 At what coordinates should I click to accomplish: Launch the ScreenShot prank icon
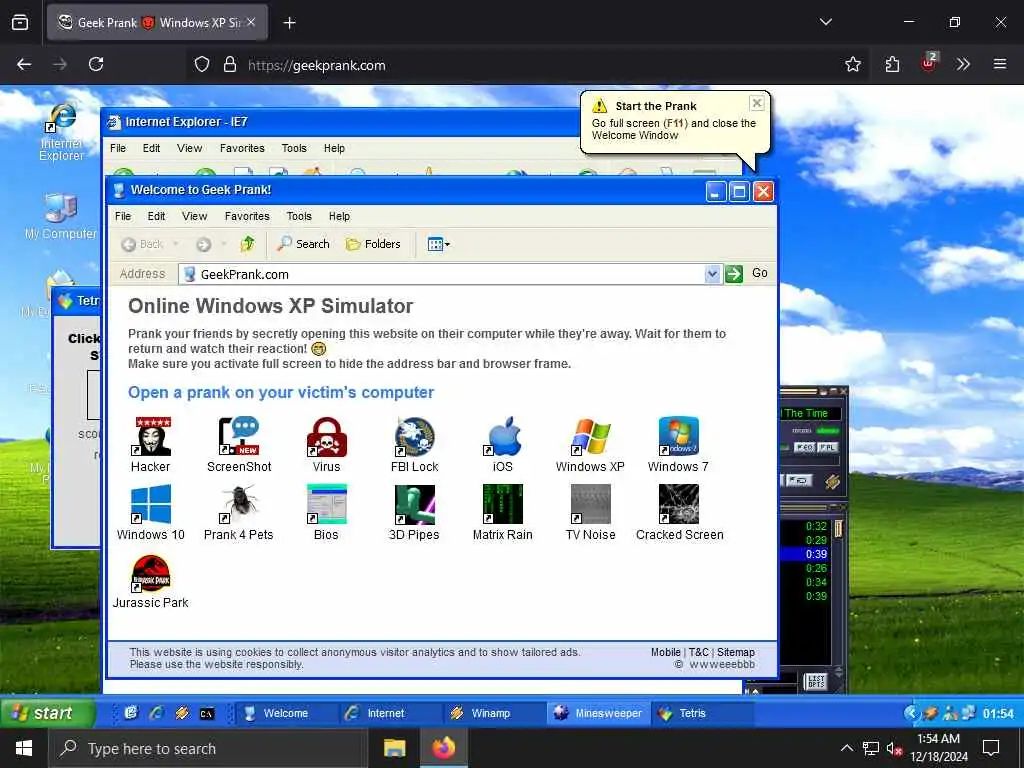(x=239, y=444)
